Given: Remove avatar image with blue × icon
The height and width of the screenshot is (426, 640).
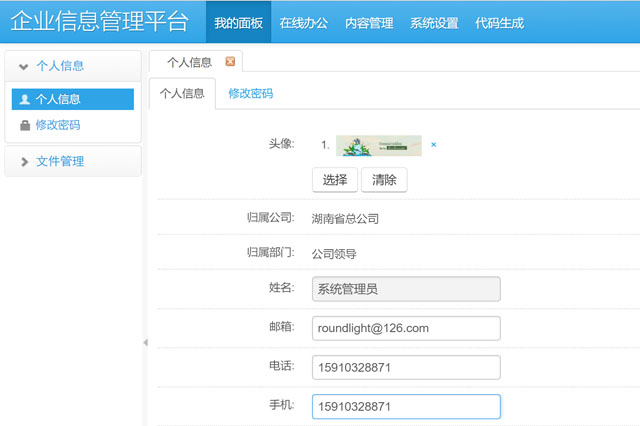Looking at the screenshot, I should coord(434,145).
